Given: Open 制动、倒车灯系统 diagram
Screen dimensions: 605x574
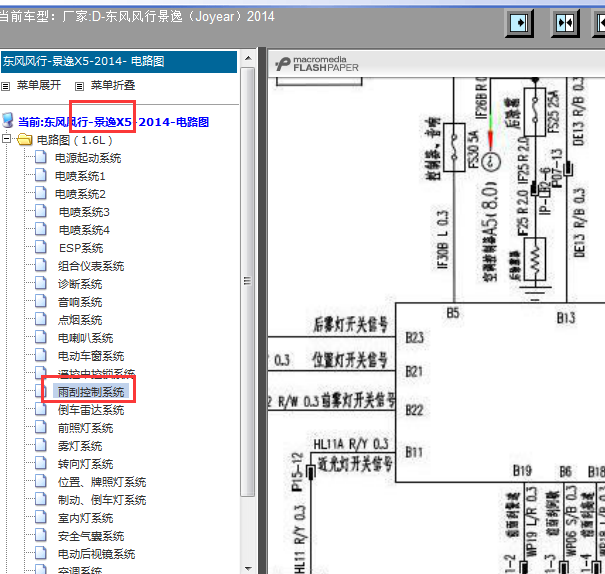Looking at the screenshot, I should [102, 500].
